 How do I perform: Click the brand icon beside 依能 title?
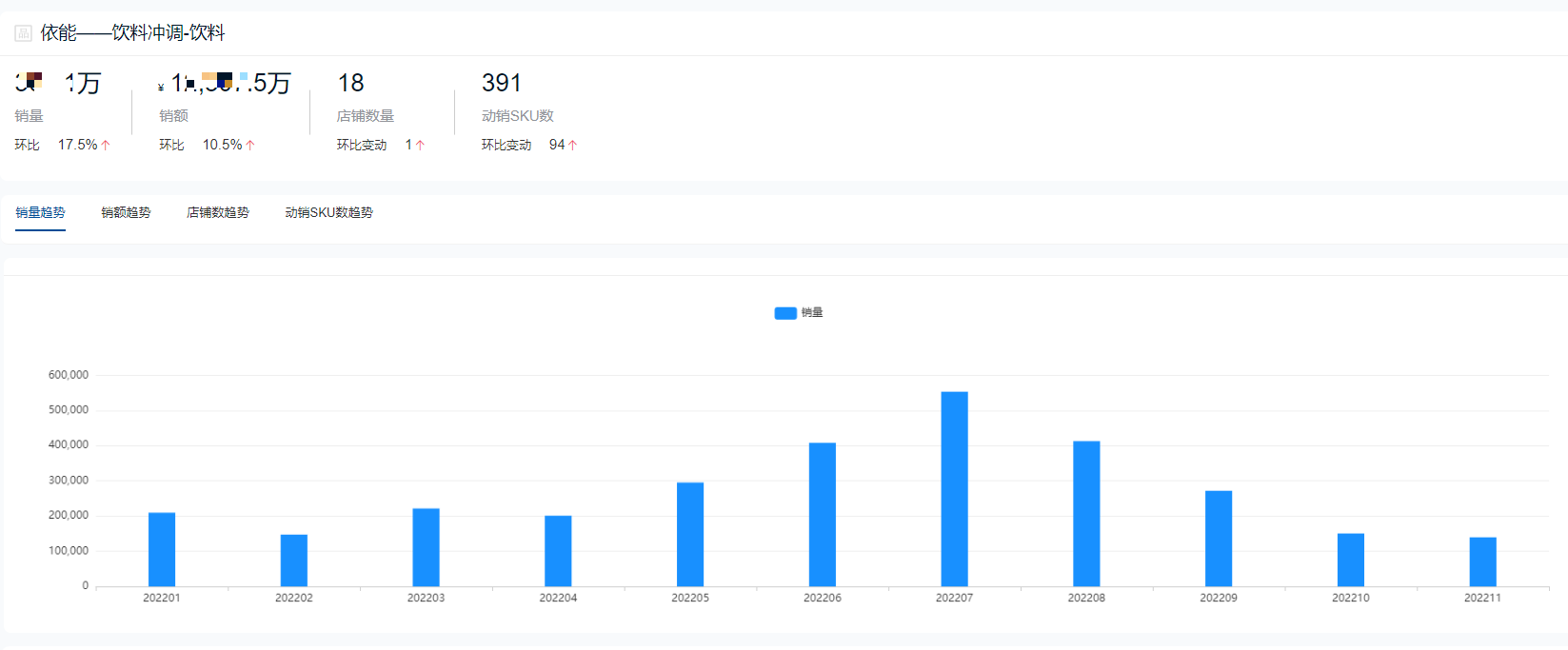(x=23, y=33)
